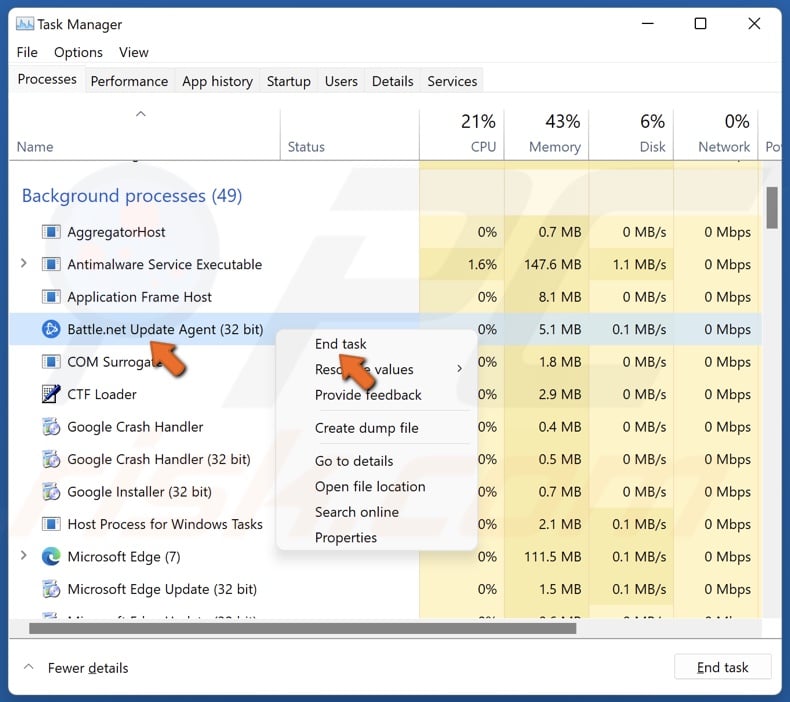Screen dimensions: 790x702
Task: Maximize the Task Manager window
Action: pyautogui.click(x=700, y=23)
